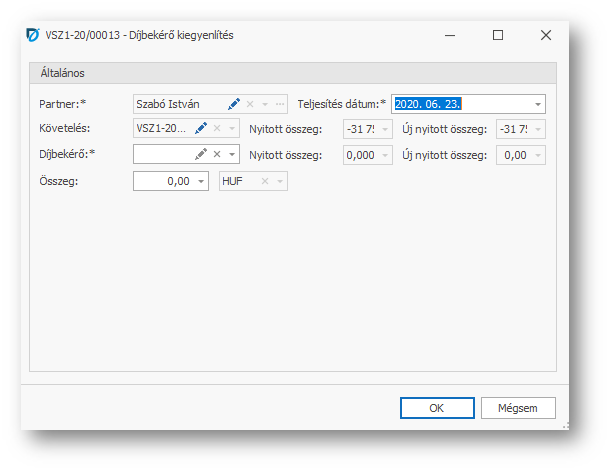The width and height of the screenshot is (611, 472).
Task: Click into the Teljesítés dátum date field
Action: pyautogui.click(x=460, y=103)
